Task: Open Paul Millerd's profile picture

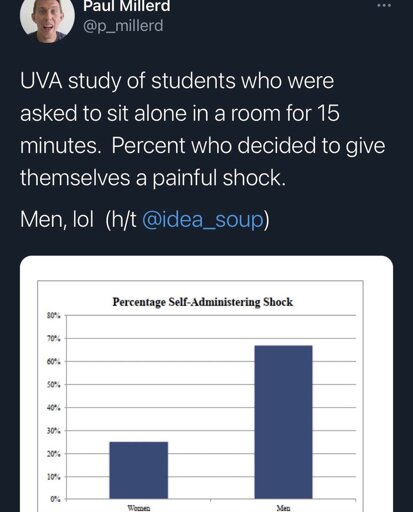Action: 47,17
